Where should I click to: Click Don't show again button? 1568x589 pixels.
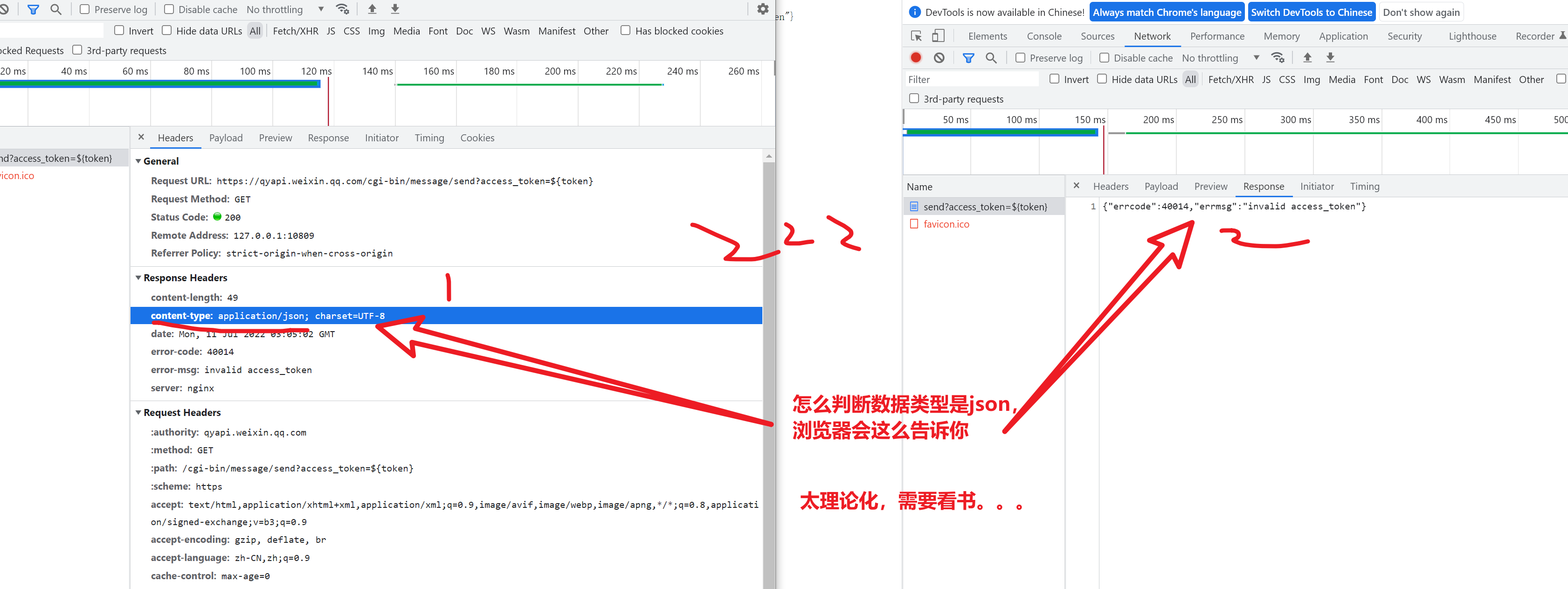(1421, 12)
